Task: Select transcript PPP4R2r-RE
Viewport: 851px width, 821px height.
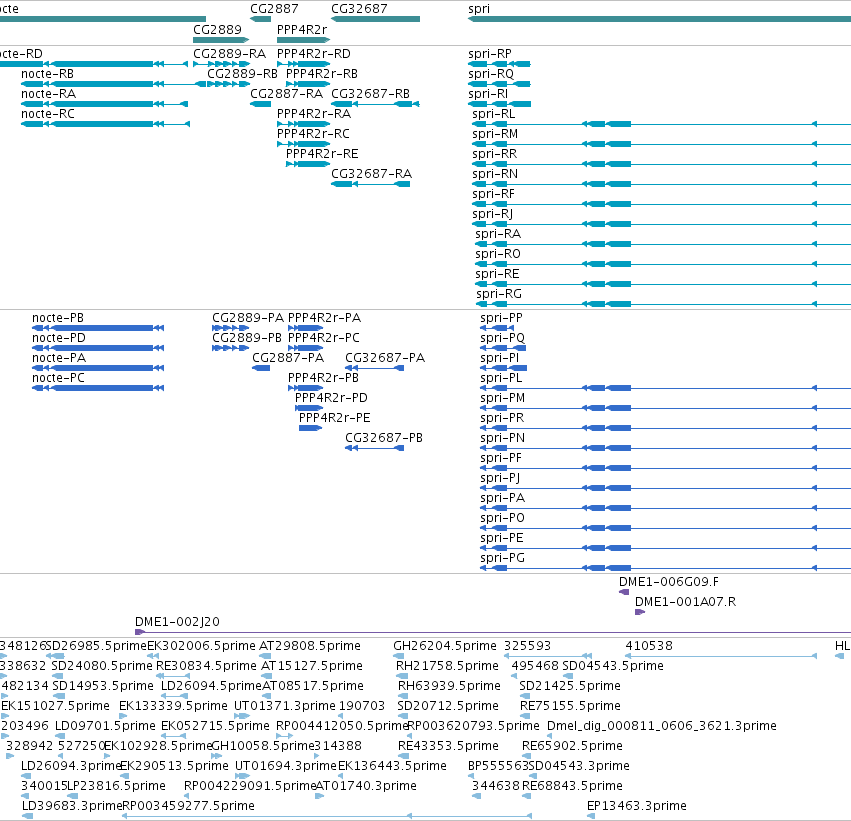Action: [x=322, y=154]
